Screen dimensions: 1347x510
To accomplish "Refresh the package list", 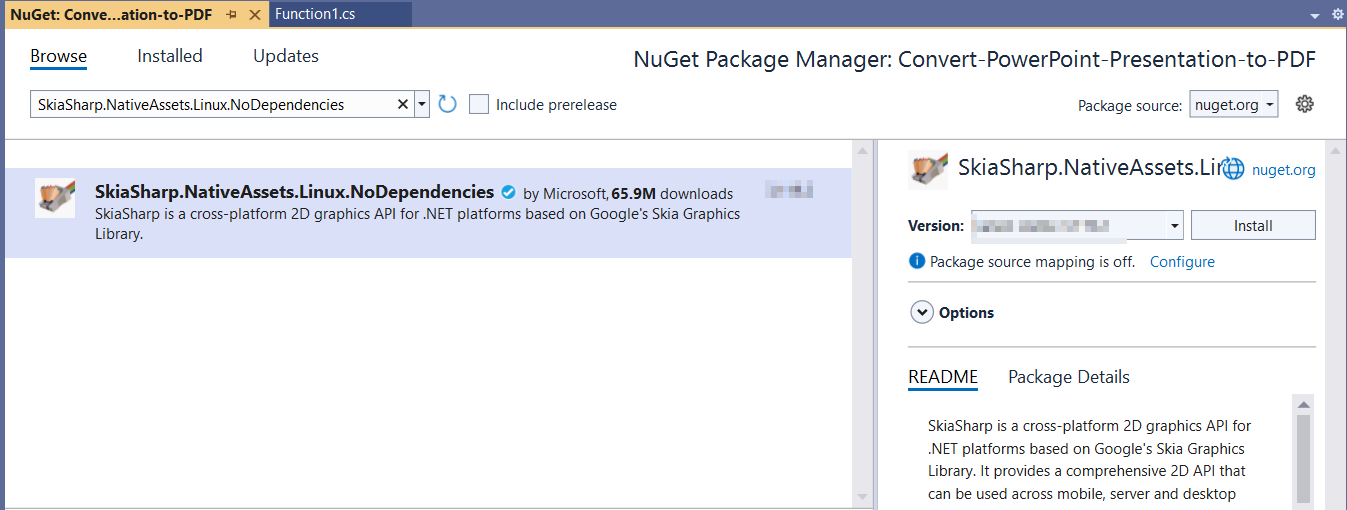I will [447, 104].
